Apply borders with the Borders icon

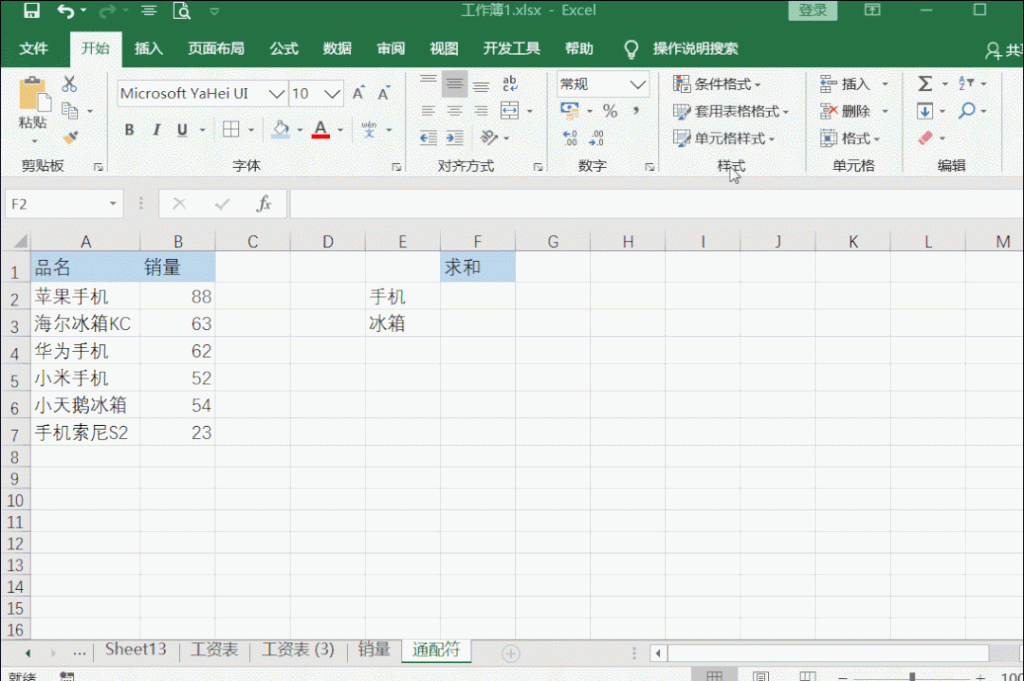[x=231, y=129]
